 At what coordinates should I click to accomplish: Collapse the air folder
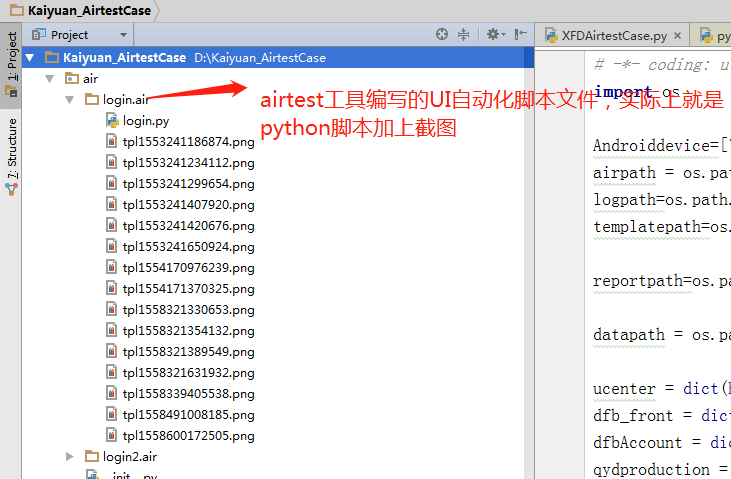[50, 78]
